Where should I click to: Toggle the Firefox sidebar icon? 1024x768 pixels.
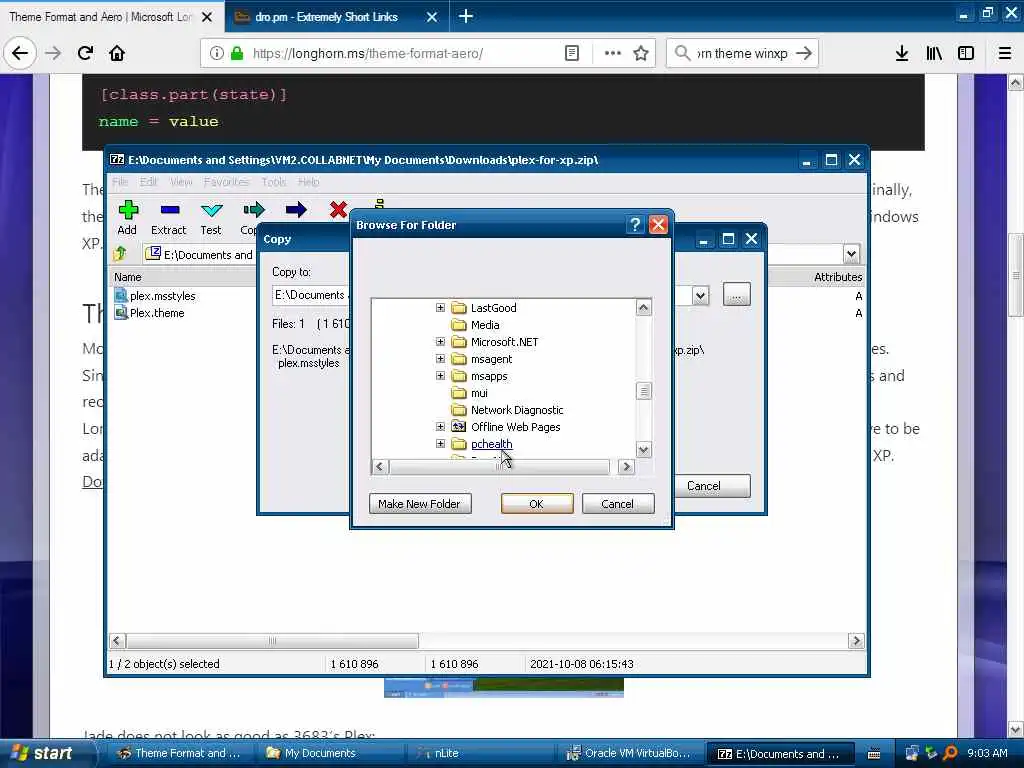(966, 53)
